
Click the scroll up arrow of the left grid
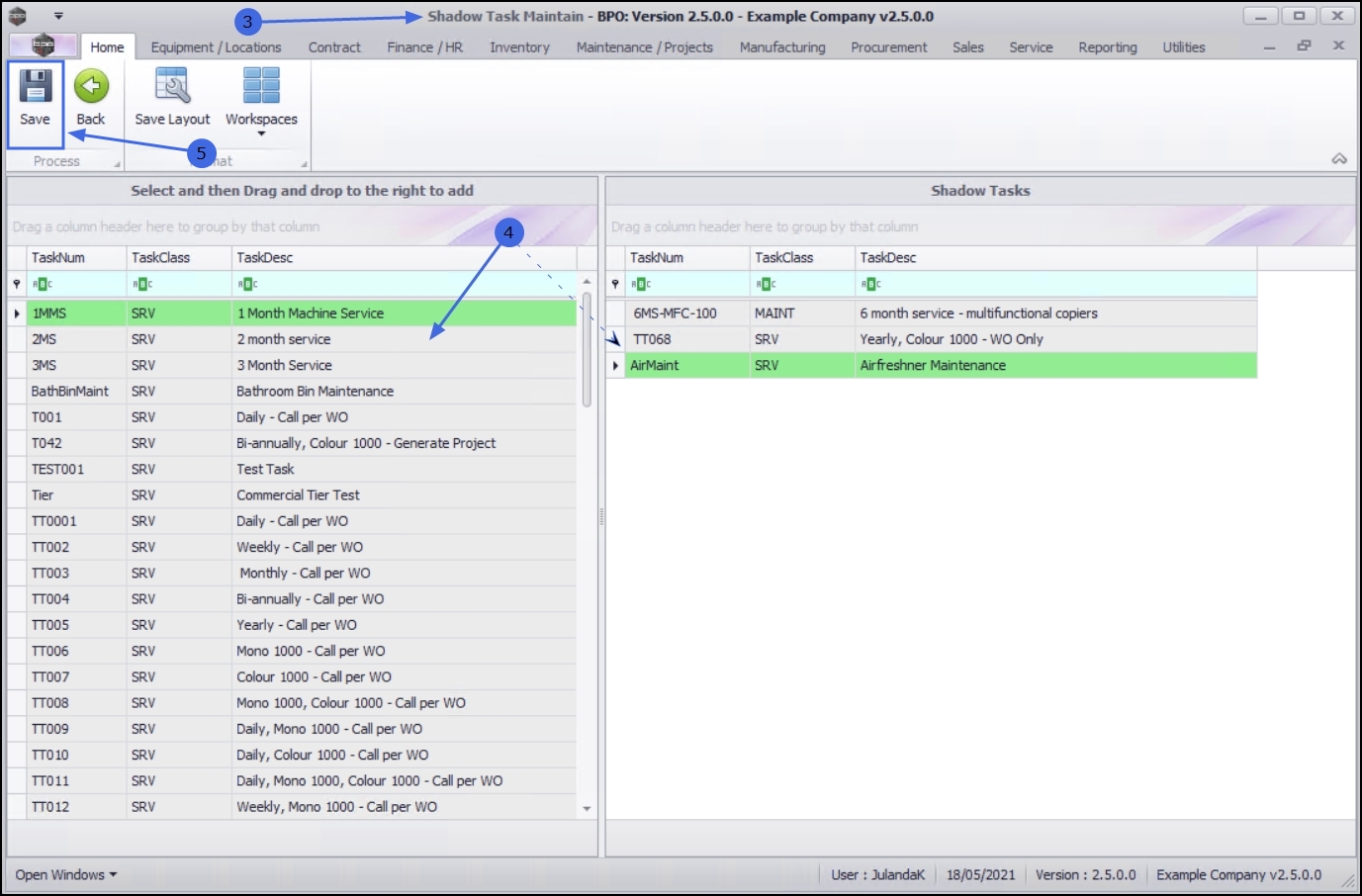[x=587, y=282]
